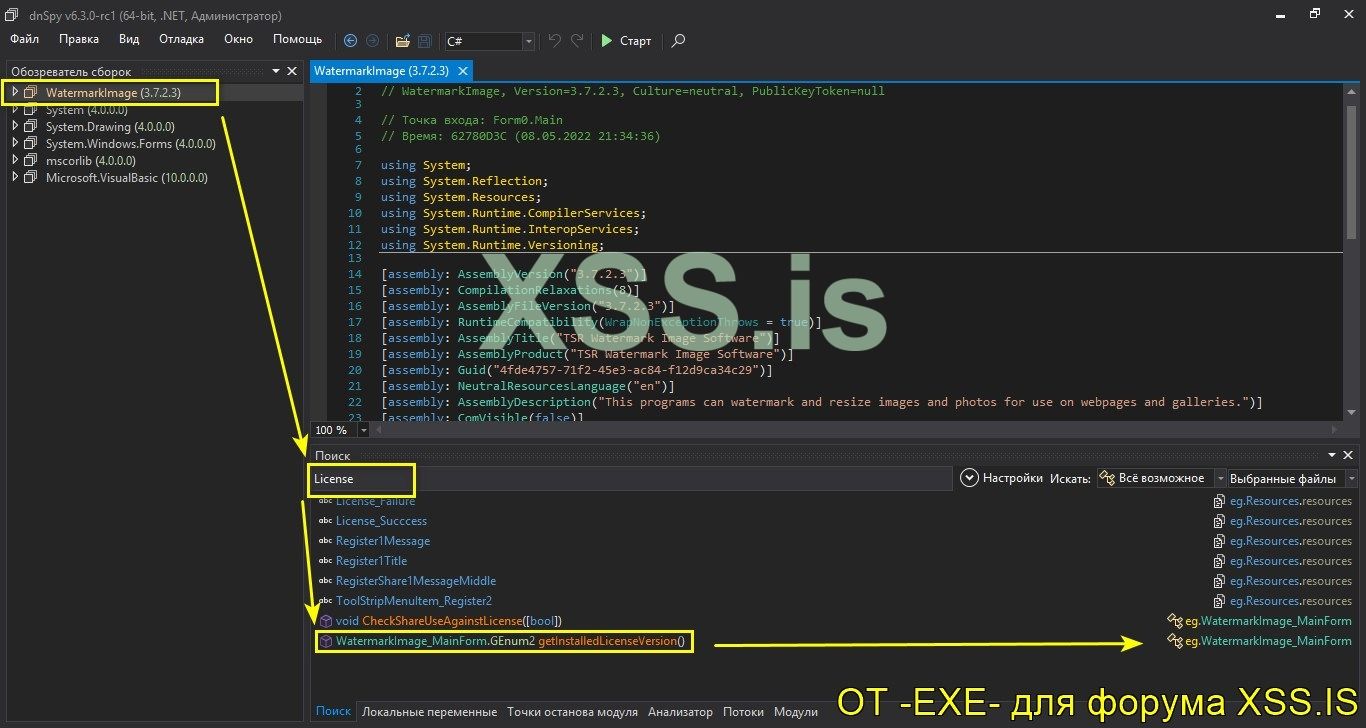Select System.Drawing (4.0.0.0) in assembly tree
The height and width of the screenshot is (728, 1366).
point(110,127)
